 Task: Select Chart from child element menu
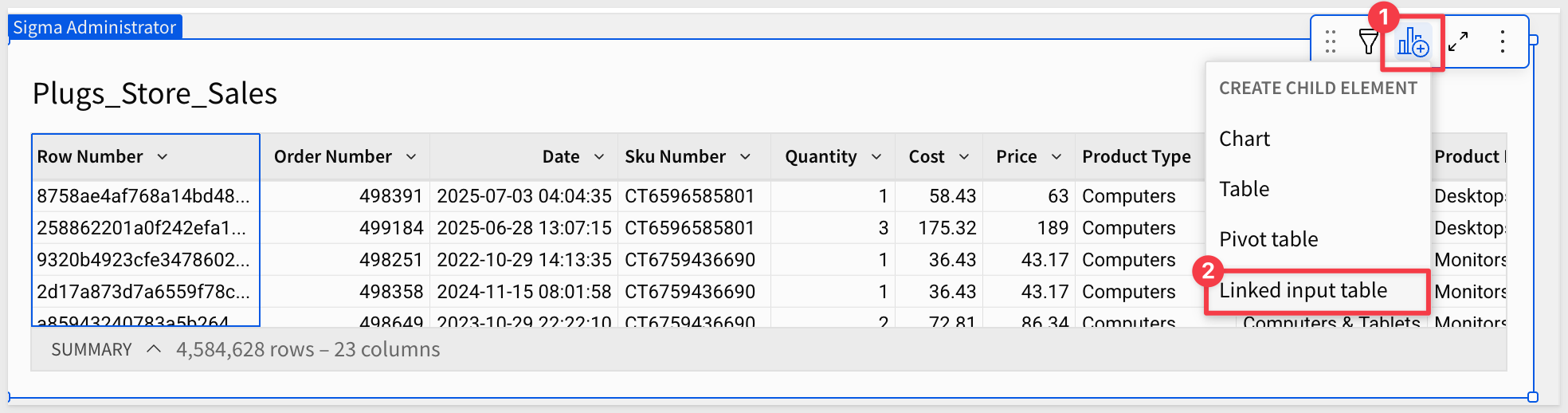[x=1245, y=139]
